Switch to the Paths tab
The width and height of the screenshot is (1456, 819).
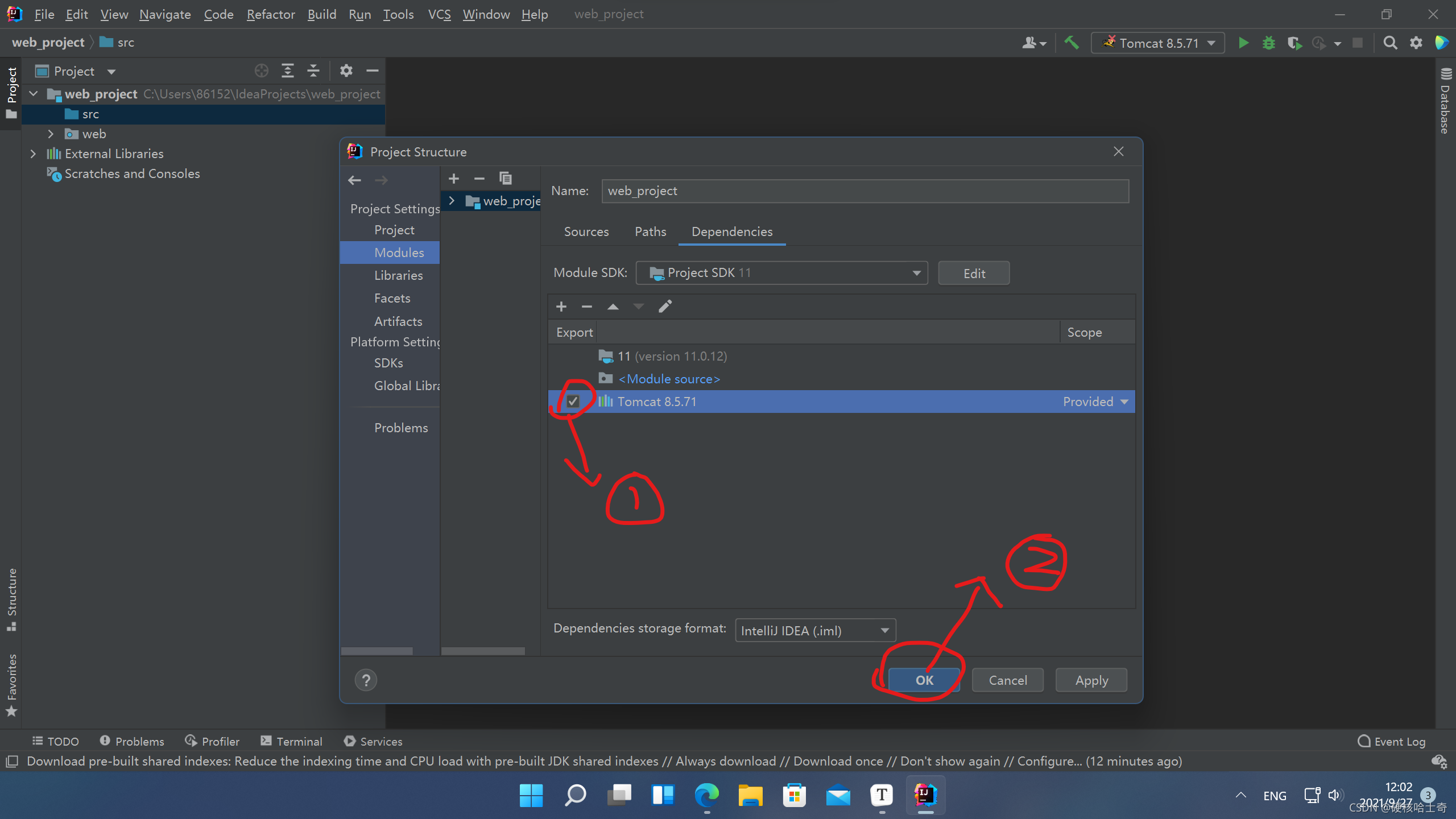point(650,231)
